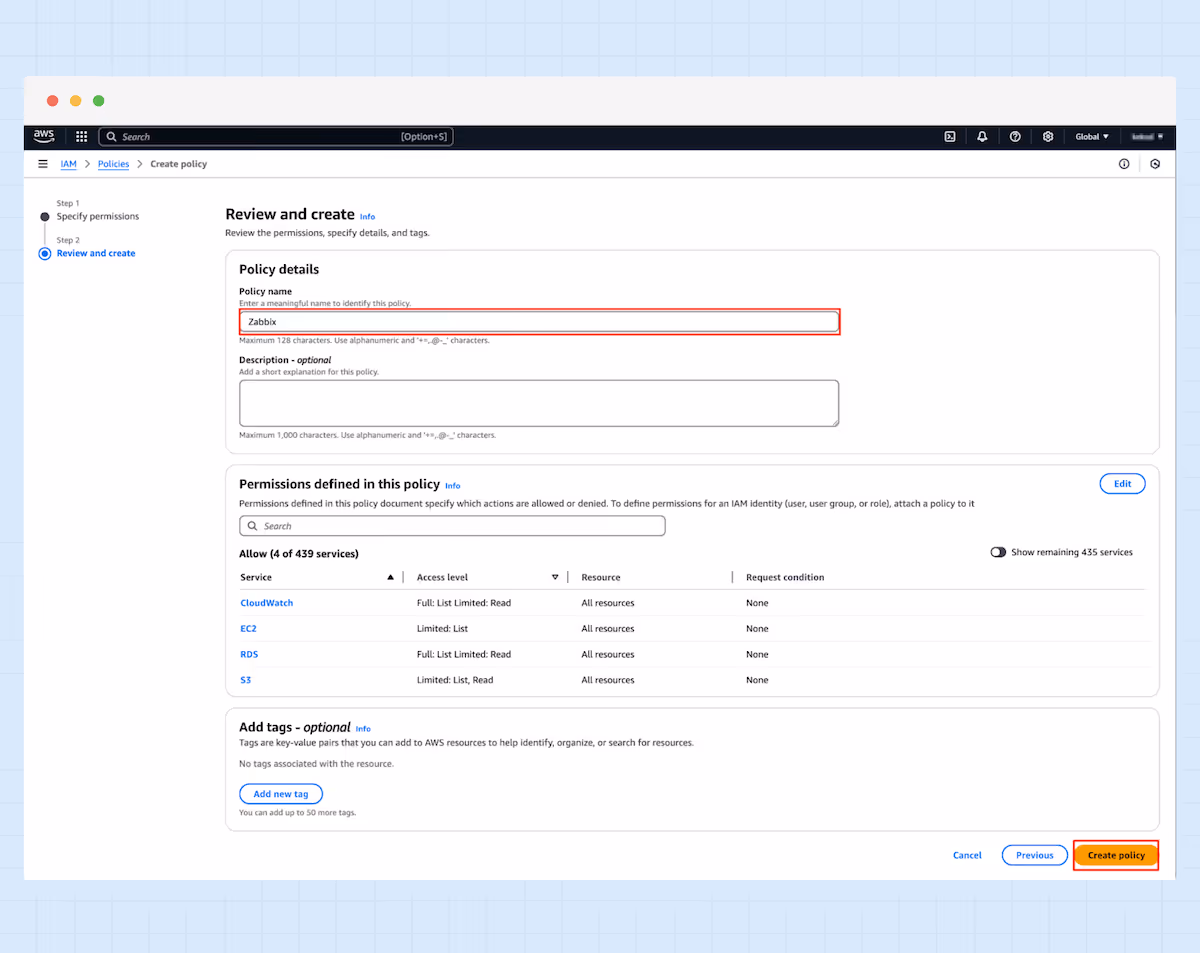Open Info link next to Permissions defined
This screenshot has width=1200, height=953.
click(453, 486)
